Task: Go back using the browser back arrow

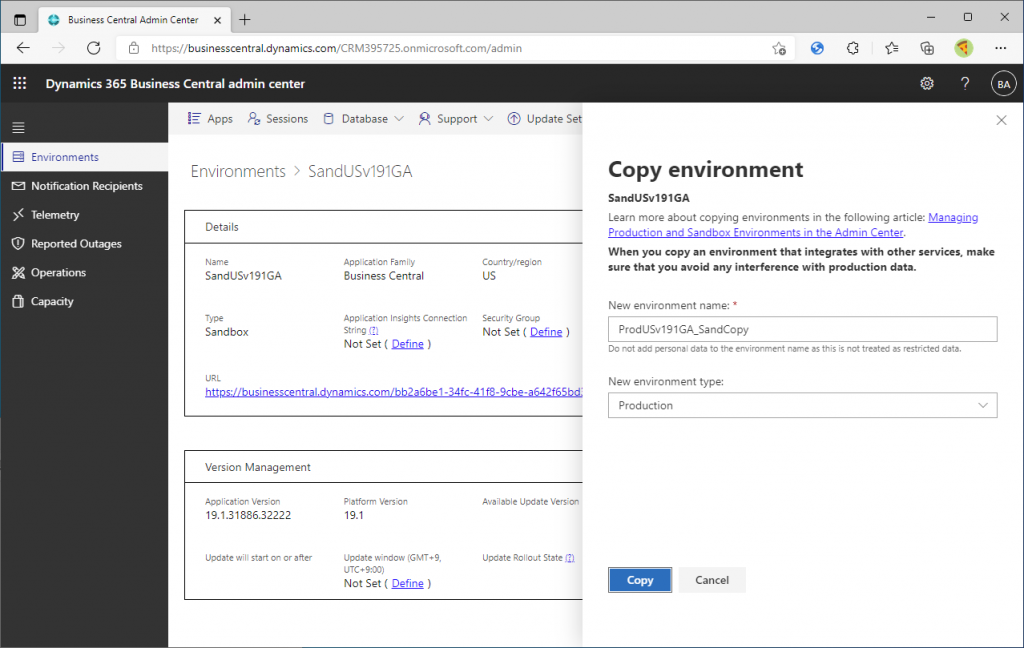Action: coord(24,48)
